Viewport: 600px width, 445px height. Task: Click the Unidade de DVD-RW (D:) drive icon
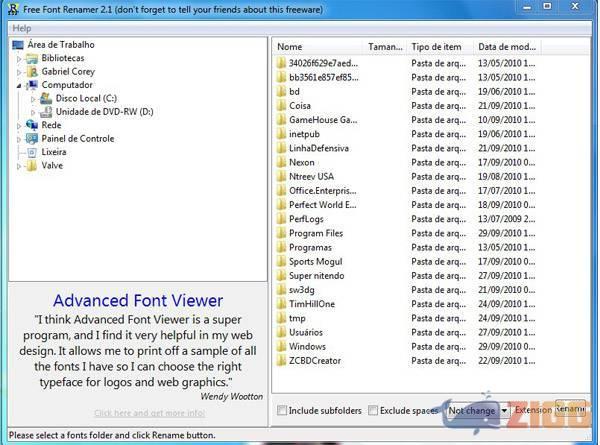tap(46, 112)
